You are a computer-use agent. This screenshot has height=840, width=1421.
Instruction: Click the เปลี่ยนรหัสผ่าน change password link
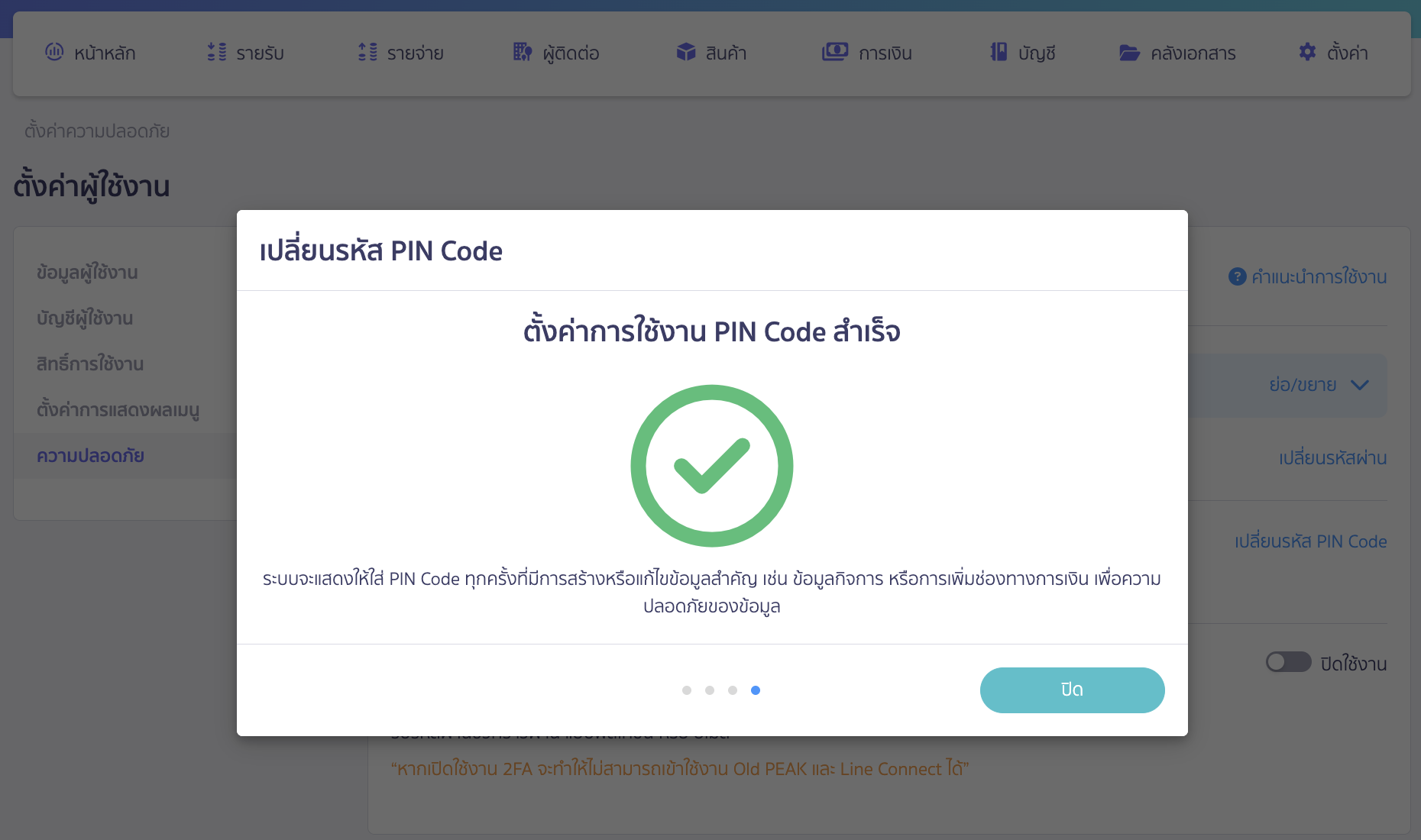pyautogui.click(x=1332, y=457)
